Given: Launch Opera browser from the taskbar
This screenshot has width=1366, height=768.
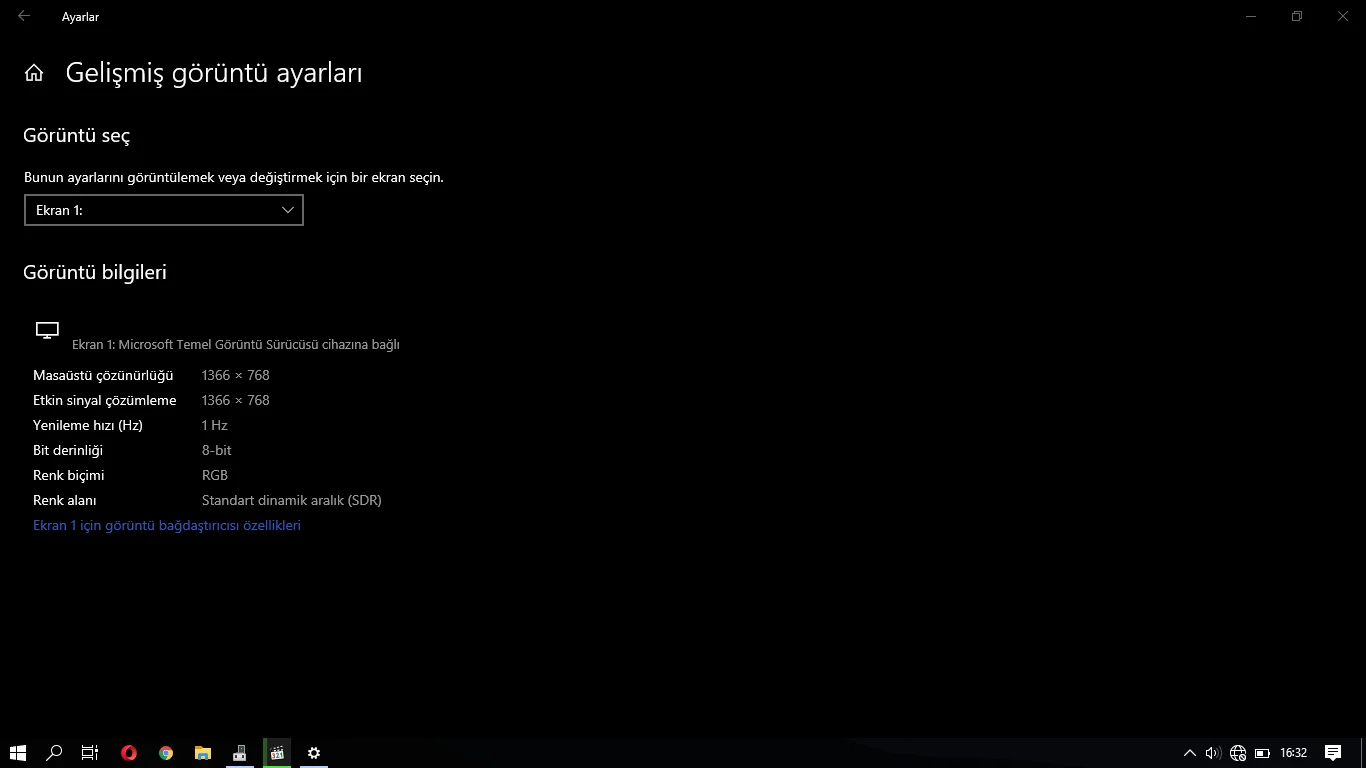Looking at the screenshot, I should click(129, 753).
